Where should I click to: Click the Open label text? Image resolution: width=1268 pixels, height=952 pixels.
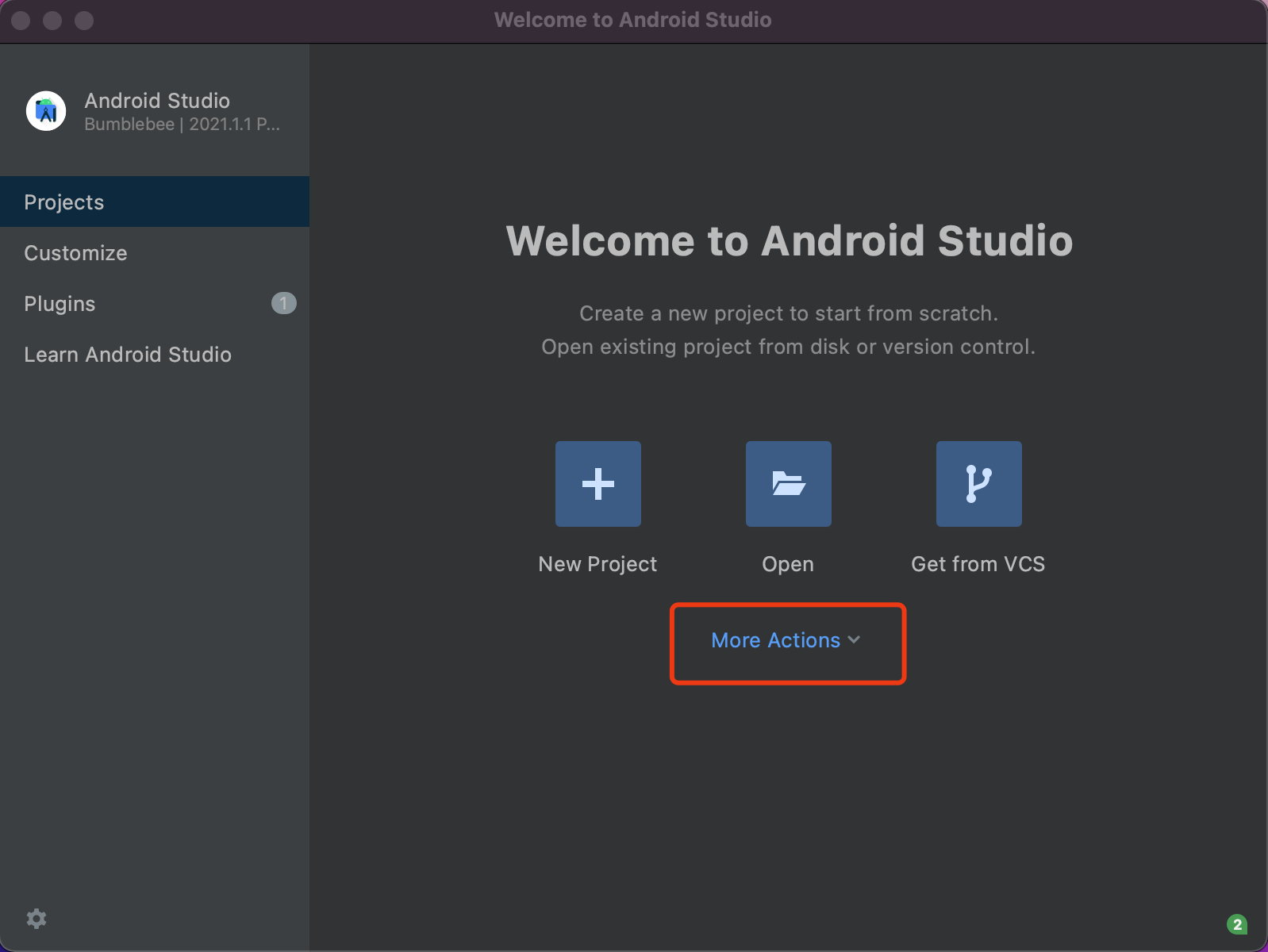pyautogui.click(x=788, y=564)
